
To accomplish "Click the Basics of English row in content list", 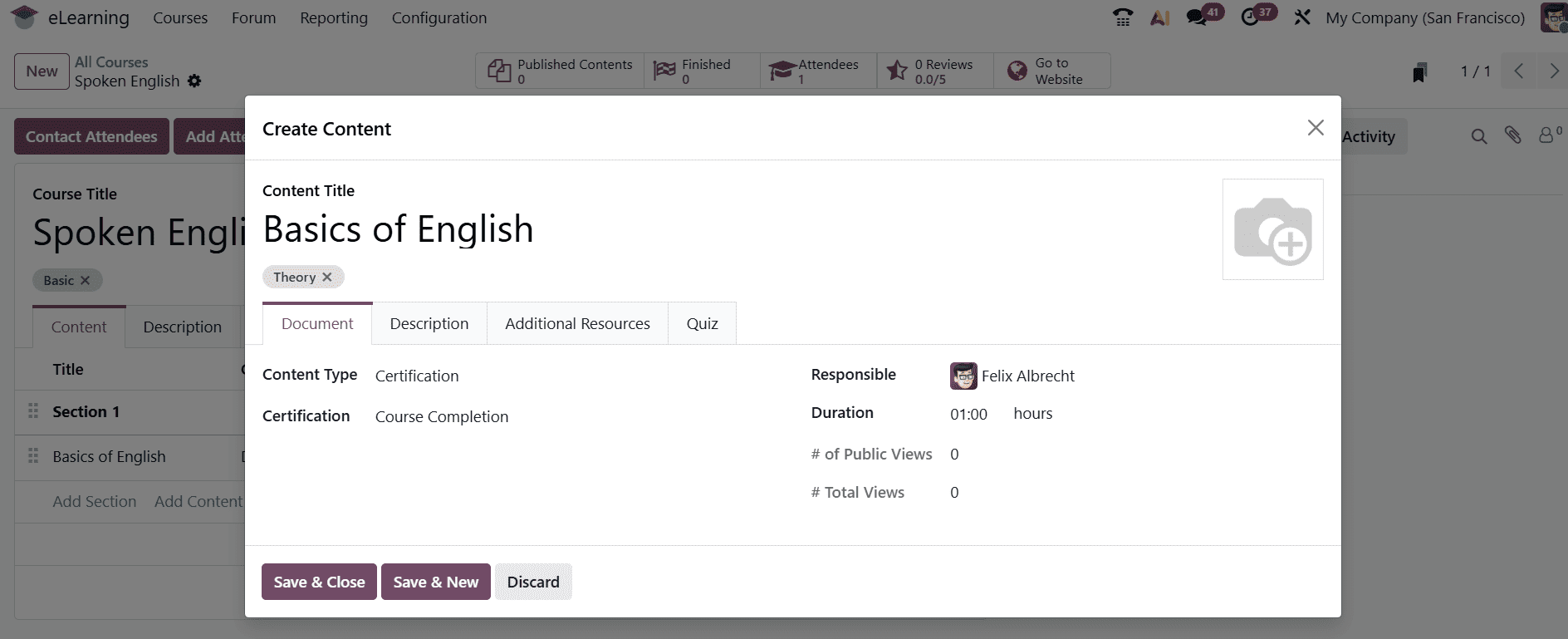I will coord(130,456).
